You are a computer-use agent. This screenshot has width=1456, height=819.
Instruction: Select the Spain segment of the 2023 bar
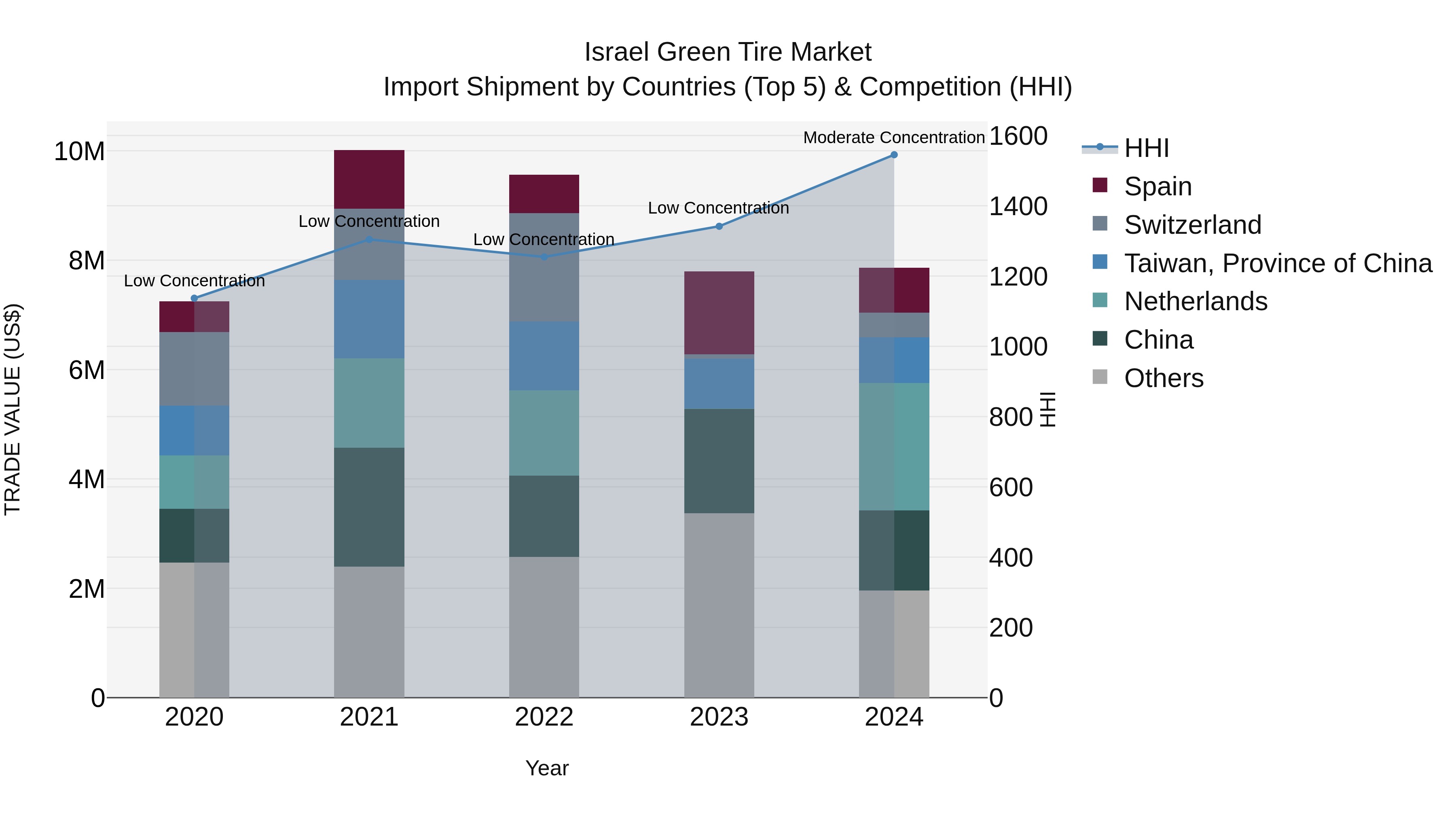tap(719, 313)
